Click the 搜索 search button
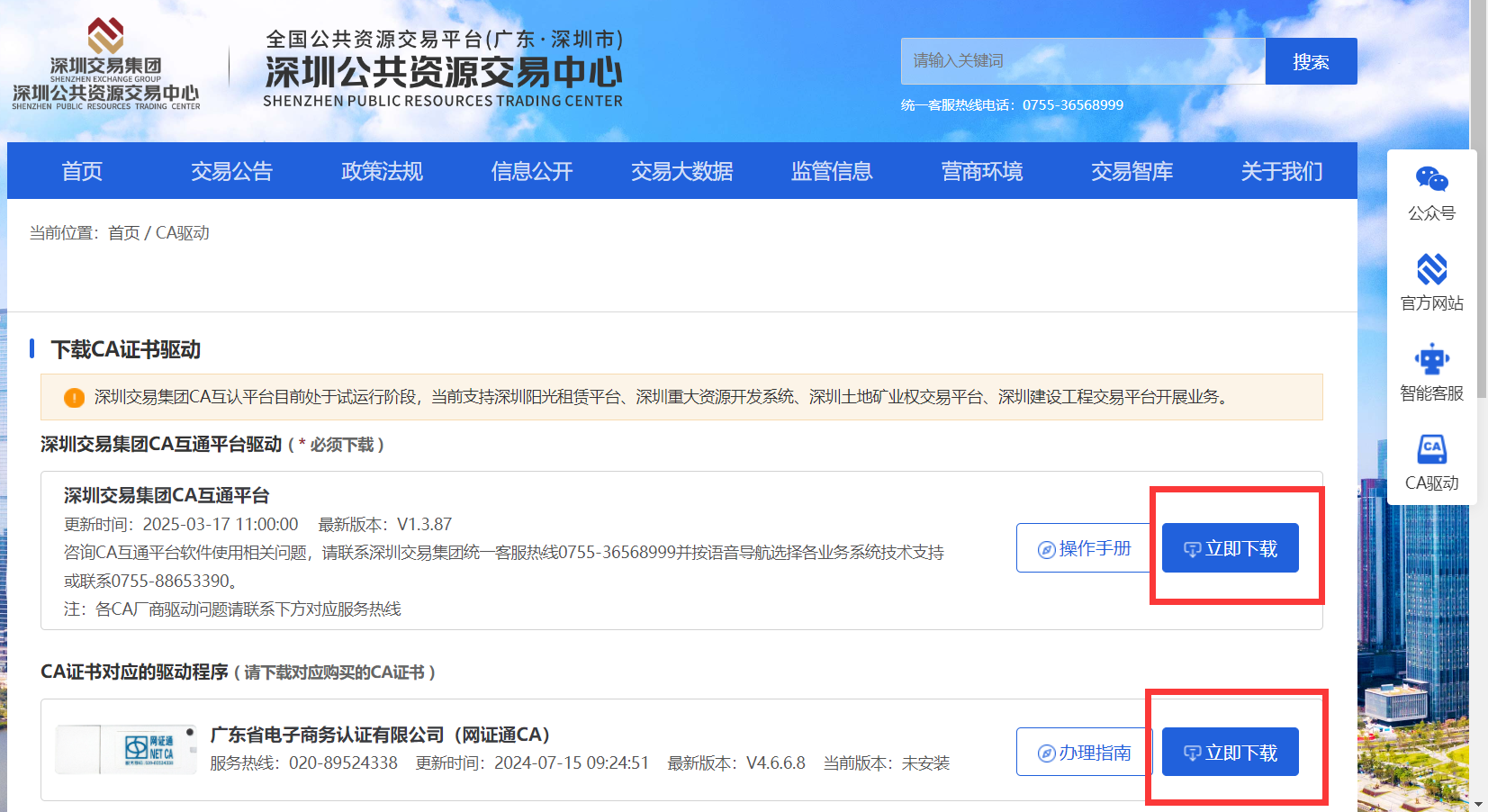 [x=1311, y=61]
